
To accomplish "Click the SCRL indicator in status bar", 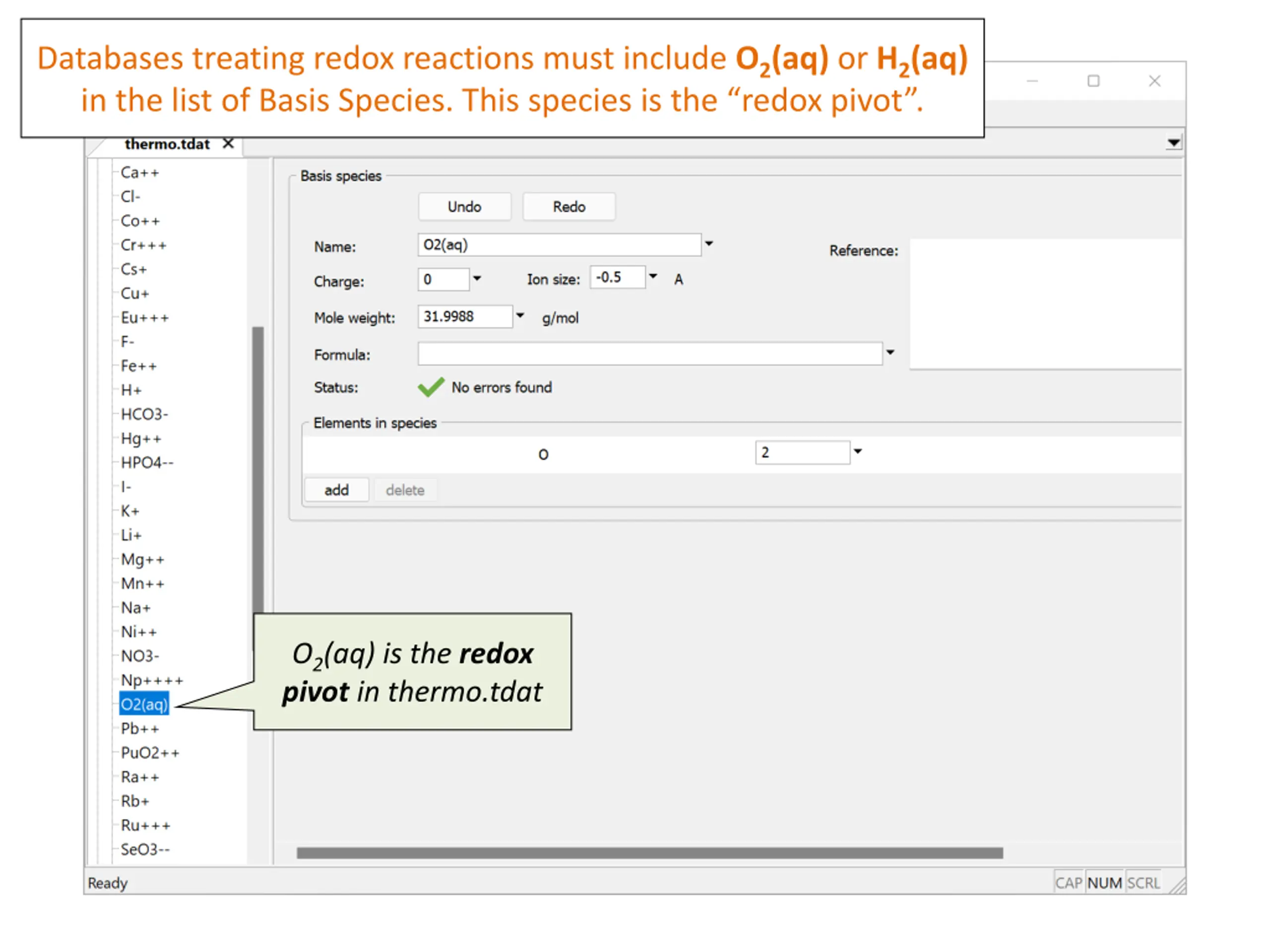I will (x=1143, y=883).
